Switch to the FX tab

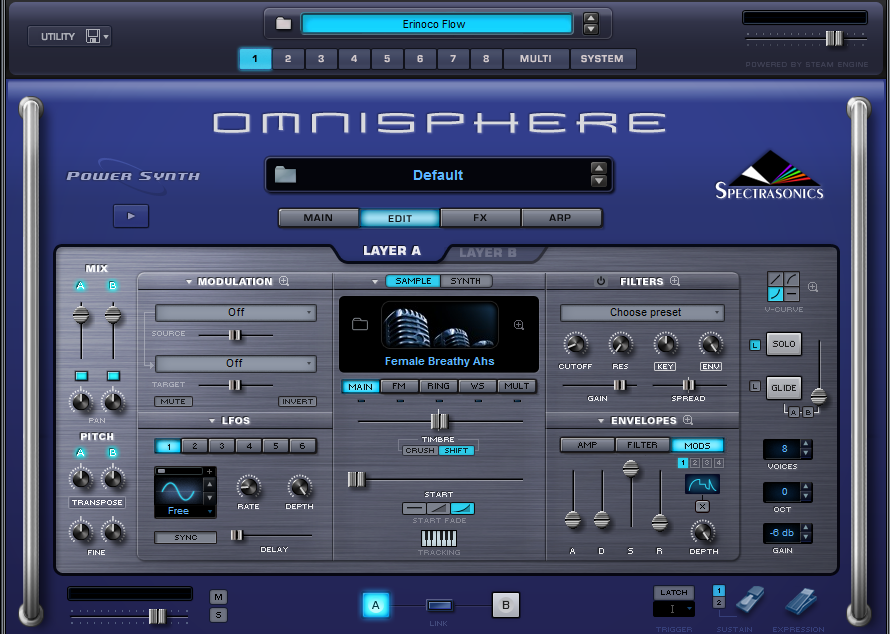coord(480,217)
